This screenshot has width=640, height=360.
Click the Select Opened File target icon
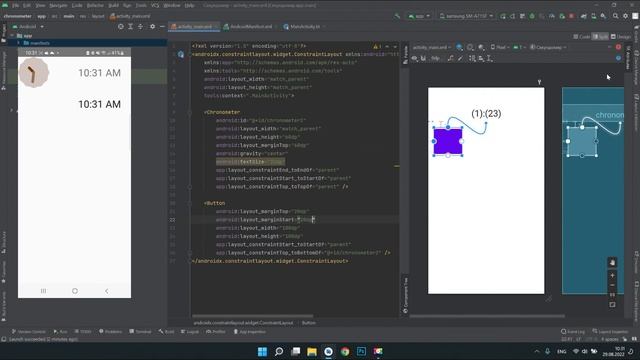tap(120, 27)
